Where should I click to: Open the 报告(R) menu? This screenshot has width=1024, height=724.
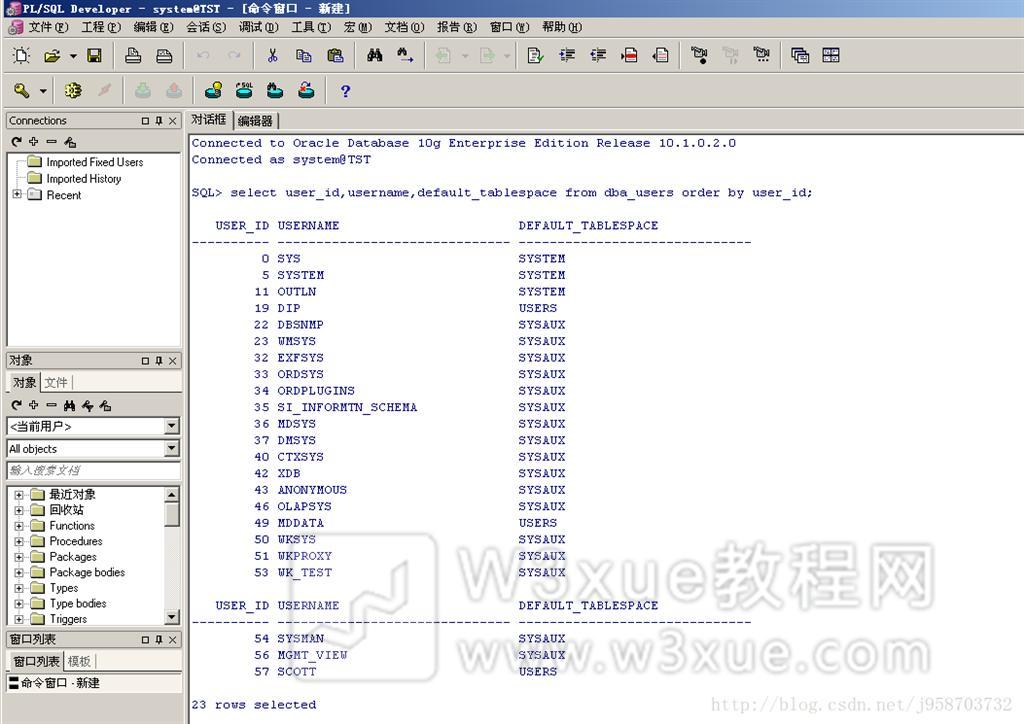pyautogui.click(x=457, y=27)
